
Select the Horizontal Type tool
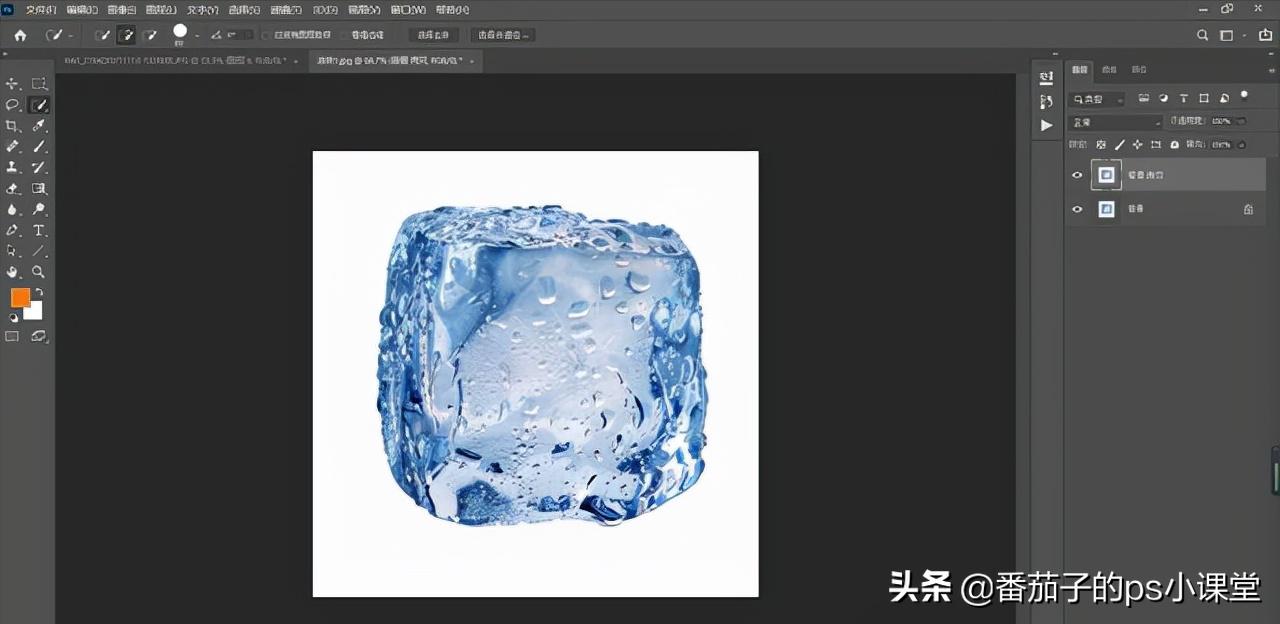pyautogui.click(x=40, y=230)
